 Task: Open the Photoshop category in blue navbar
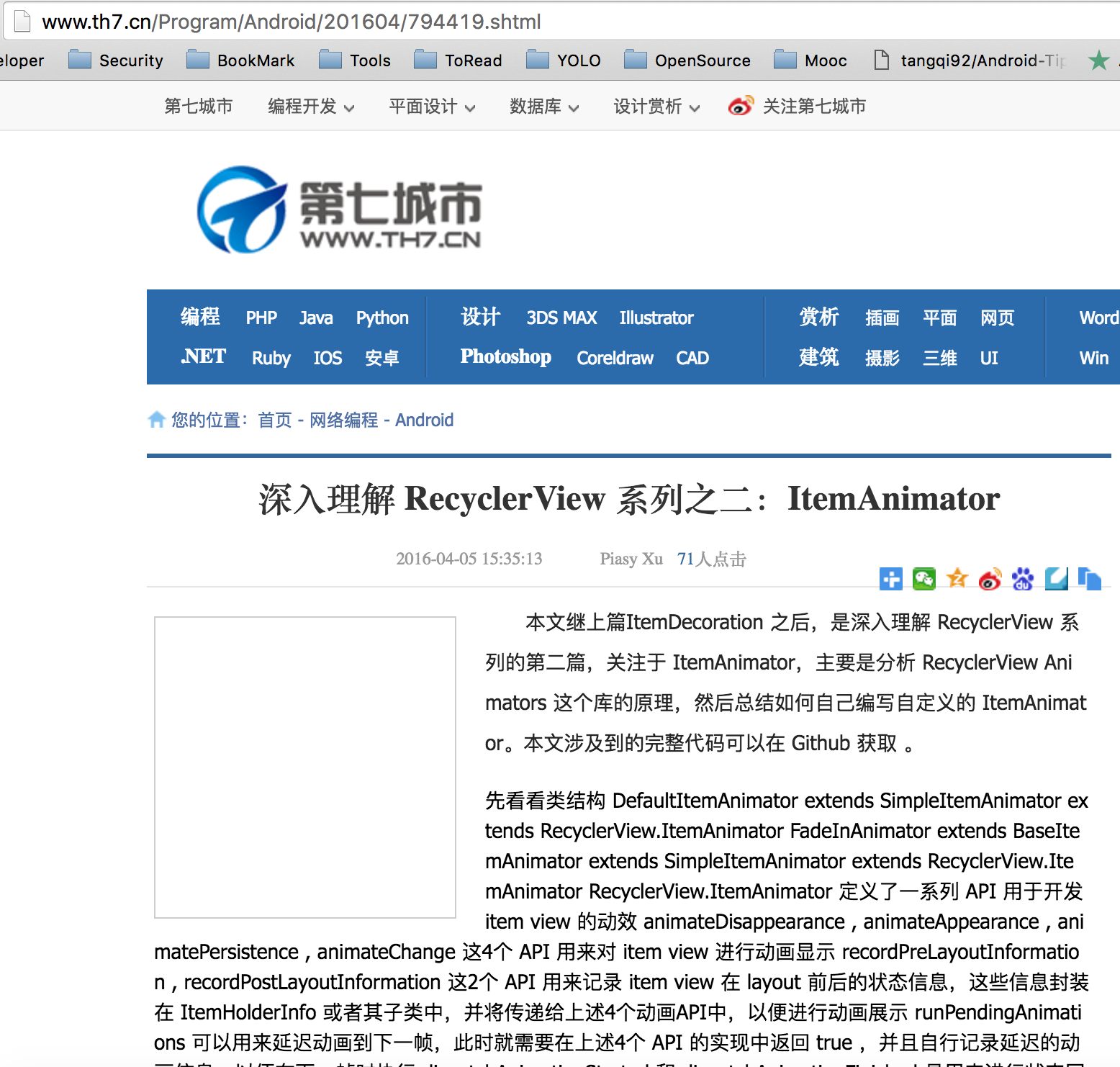(505, 357)
